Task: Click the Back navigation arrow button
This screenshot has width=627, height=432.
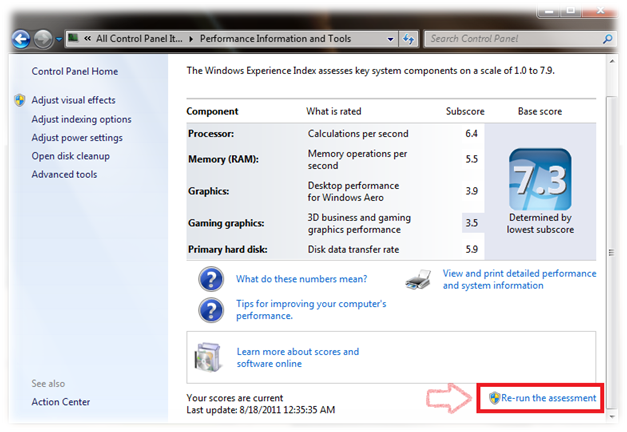Action: click(x=21, y=39)
